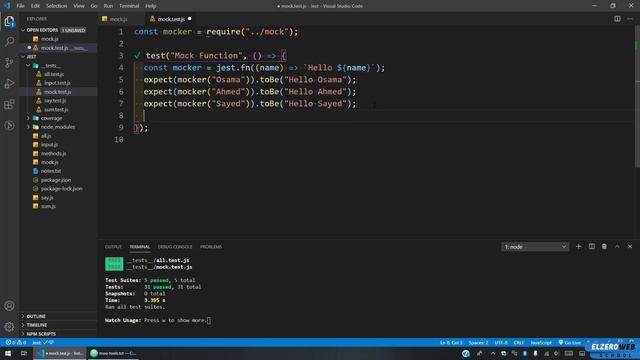Switch to the OUTPUT panel tab
This screenshot has height=360, width=640.
click(x=113, y=247)
